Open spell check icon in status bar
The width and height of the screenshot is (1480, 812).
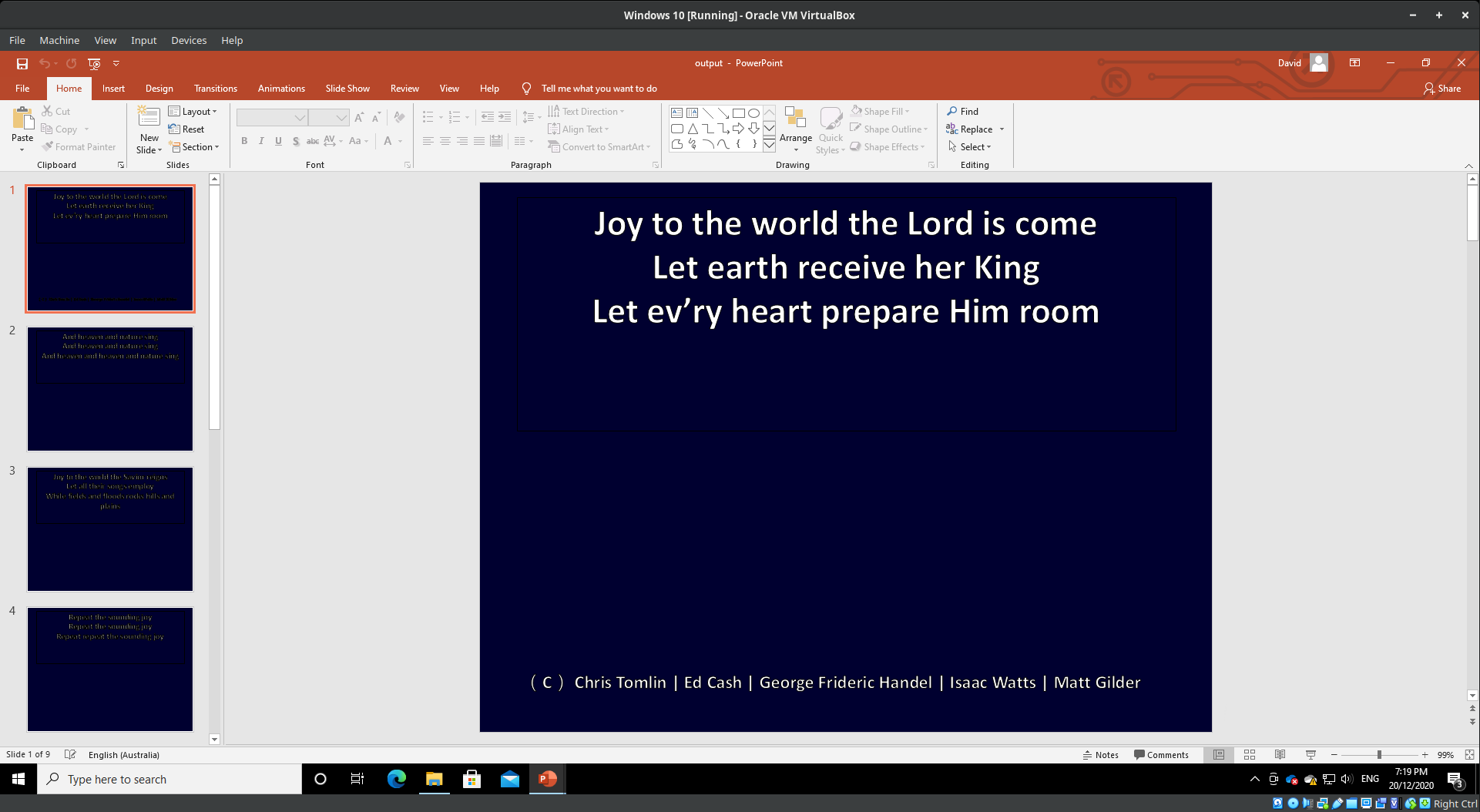[x=70, y=755]
